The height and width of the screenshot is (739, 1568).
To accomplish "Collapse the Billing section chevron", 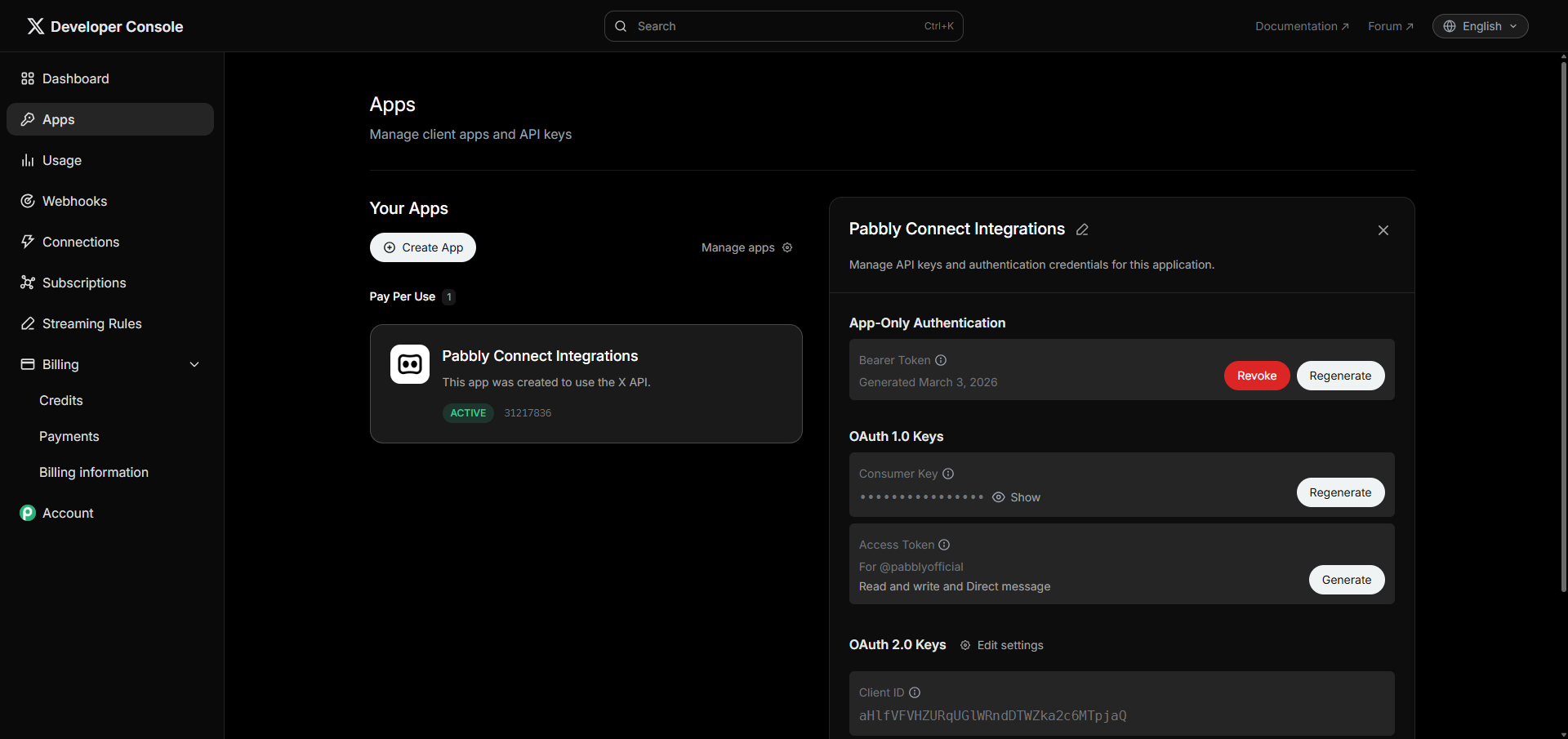I will tap(194, 364).
